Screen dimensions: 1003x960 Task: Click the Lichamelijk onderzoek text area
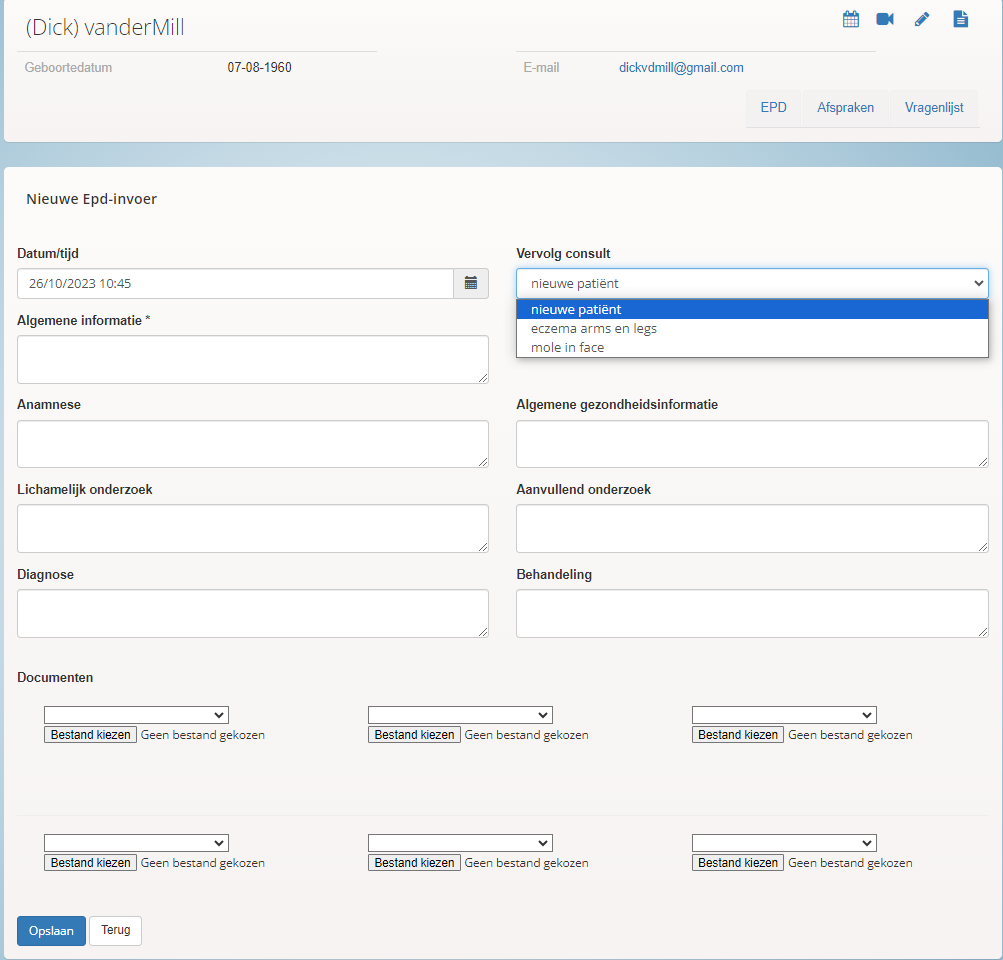pos(253,528)
